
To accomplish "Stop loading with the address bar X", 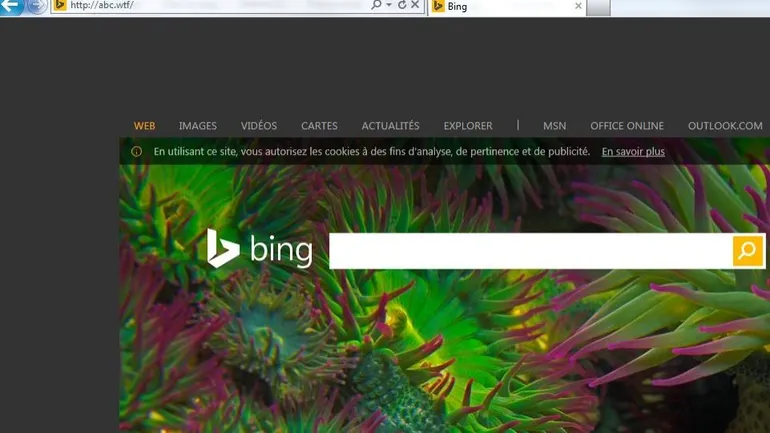I will tap(415, 5).
